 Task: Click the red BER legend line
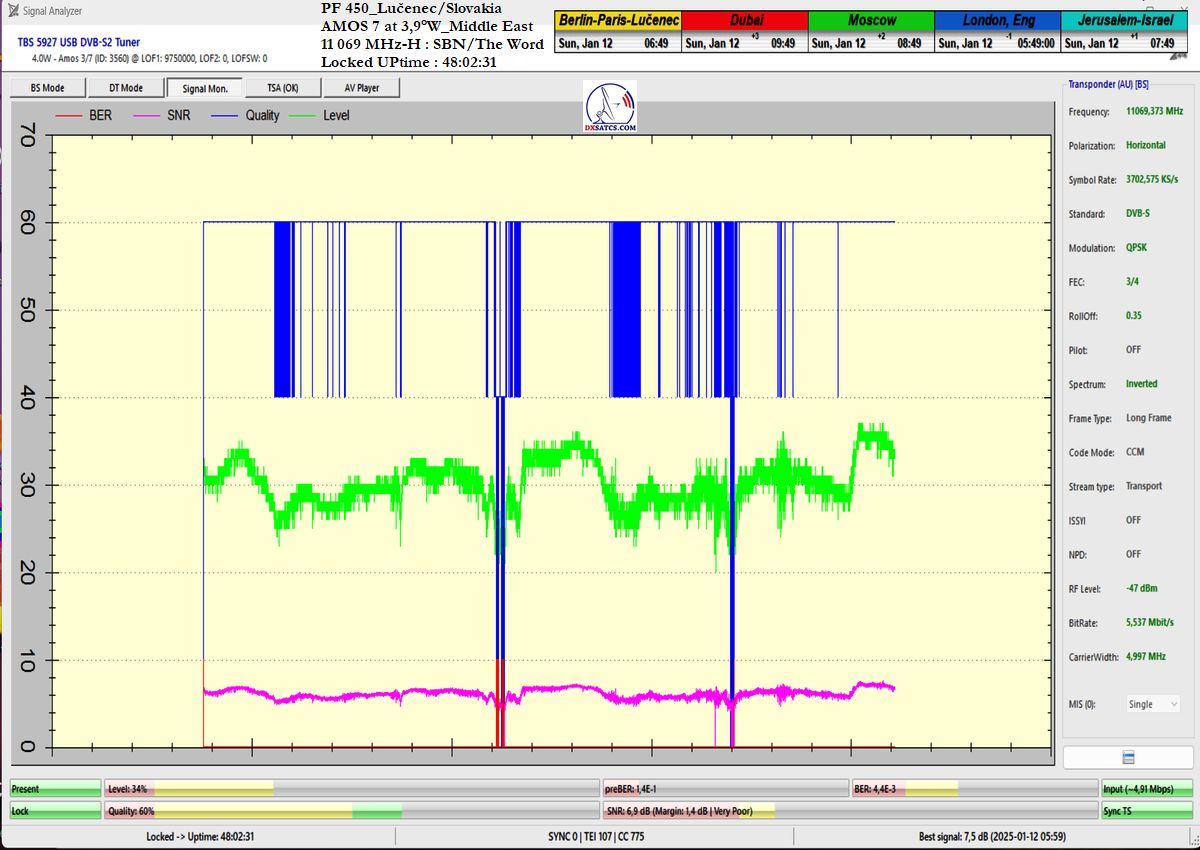click(68, 116)
